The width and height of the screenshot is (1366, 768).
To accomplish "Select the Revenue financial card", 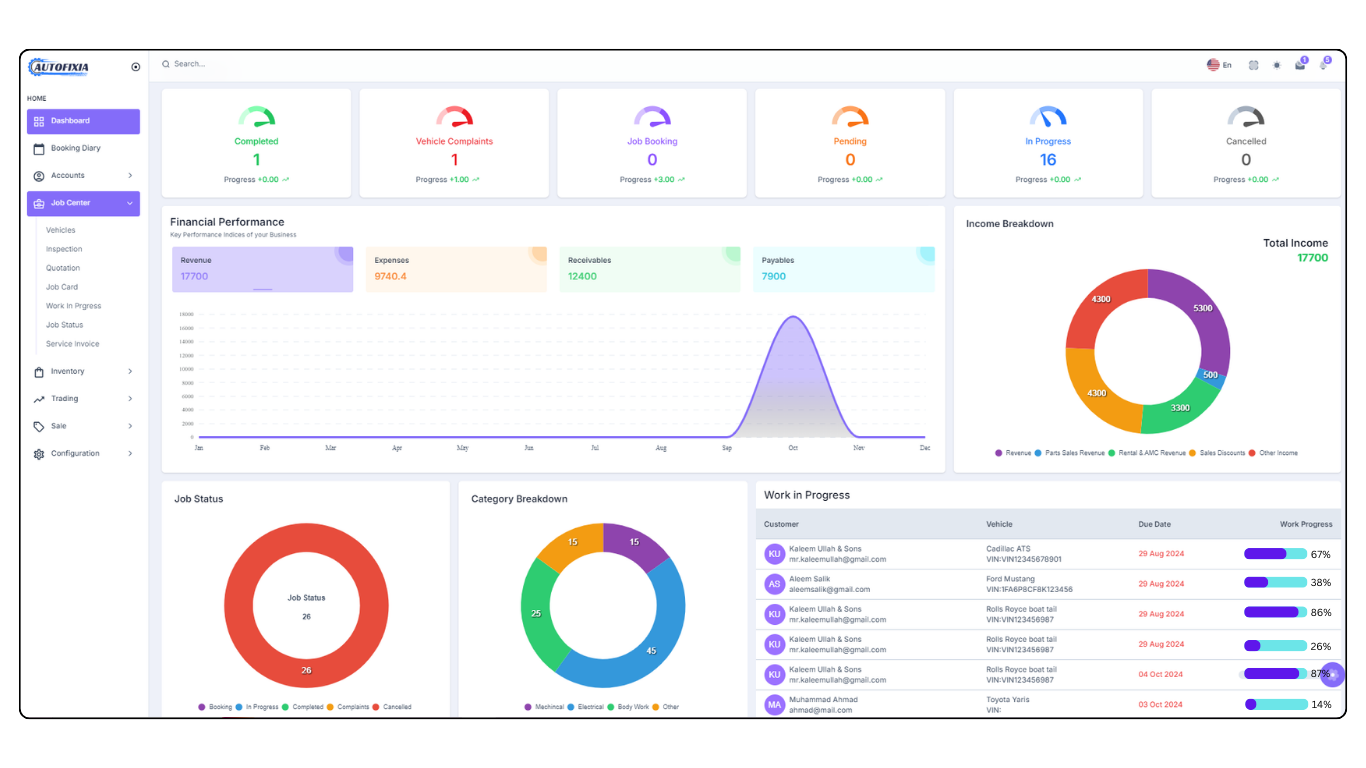I will click(262, 270).
